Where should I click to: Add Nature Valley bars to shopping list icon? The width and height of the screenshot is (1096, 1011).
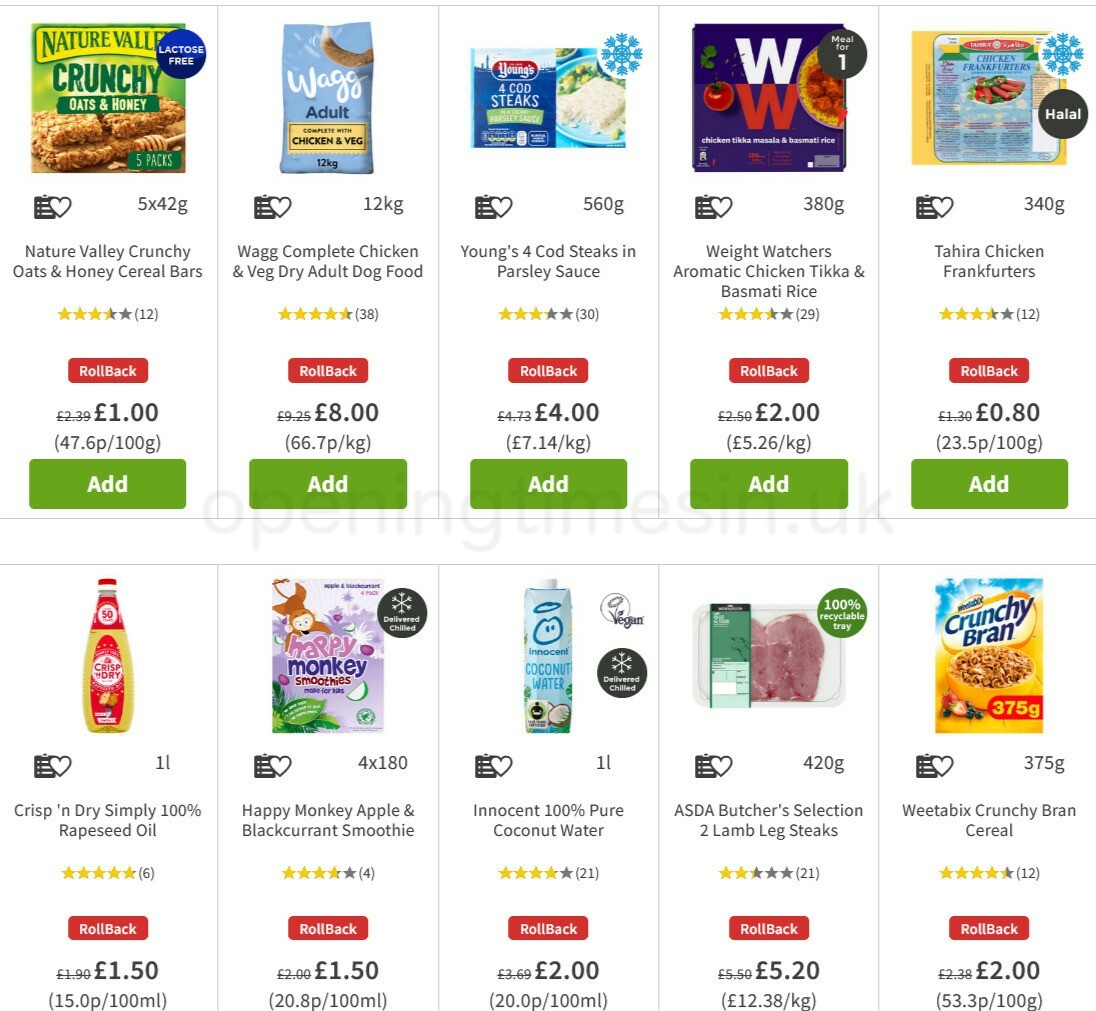pos(44,206)
